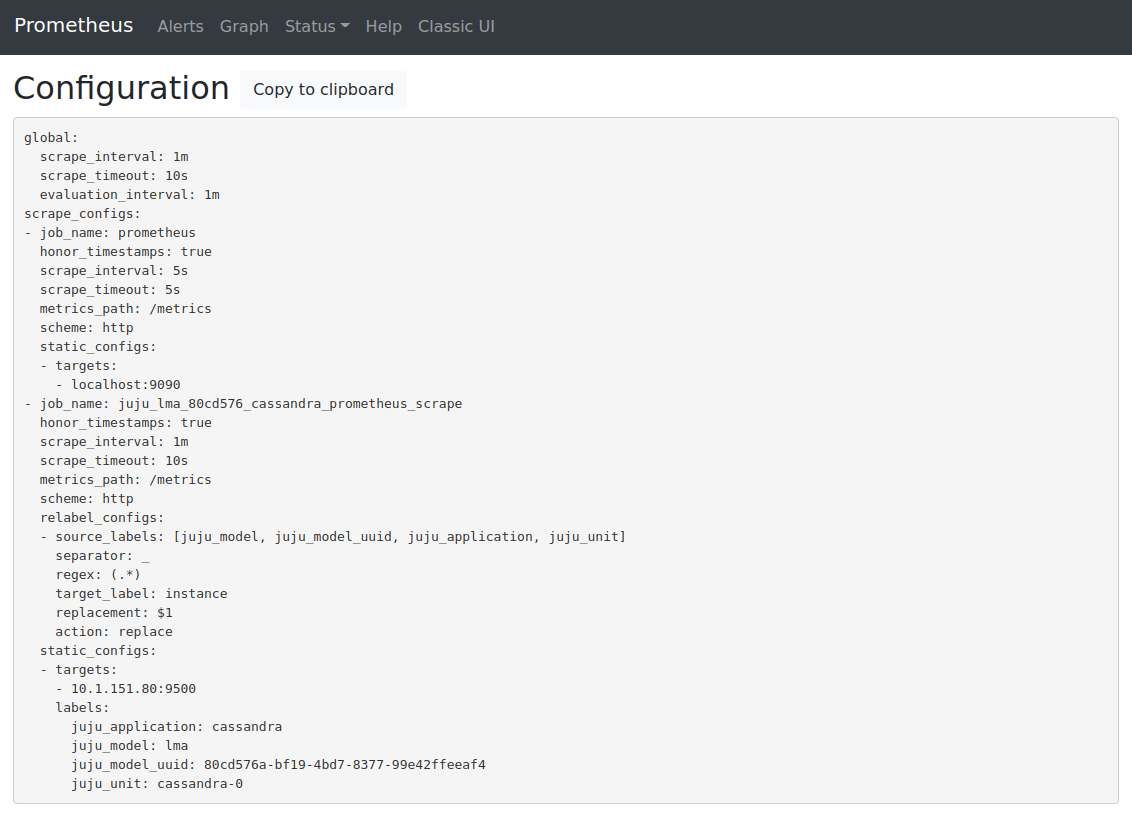Click the Configuration page heading
The image size is (1132, 816).
[x=121, y=88]
